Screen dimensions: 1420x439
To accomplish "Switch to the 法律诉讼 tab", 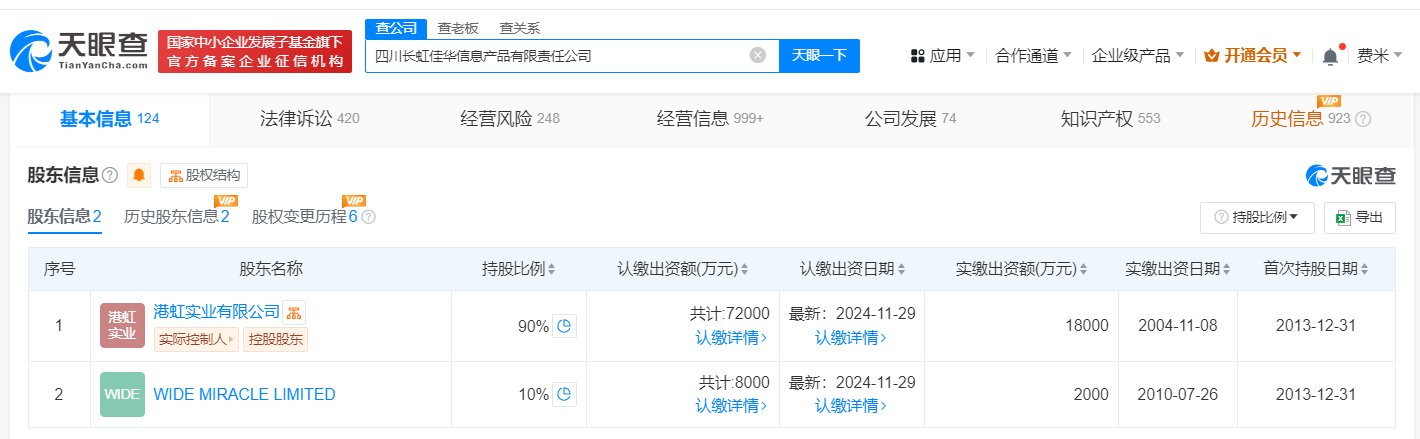I will pos(307,119).
